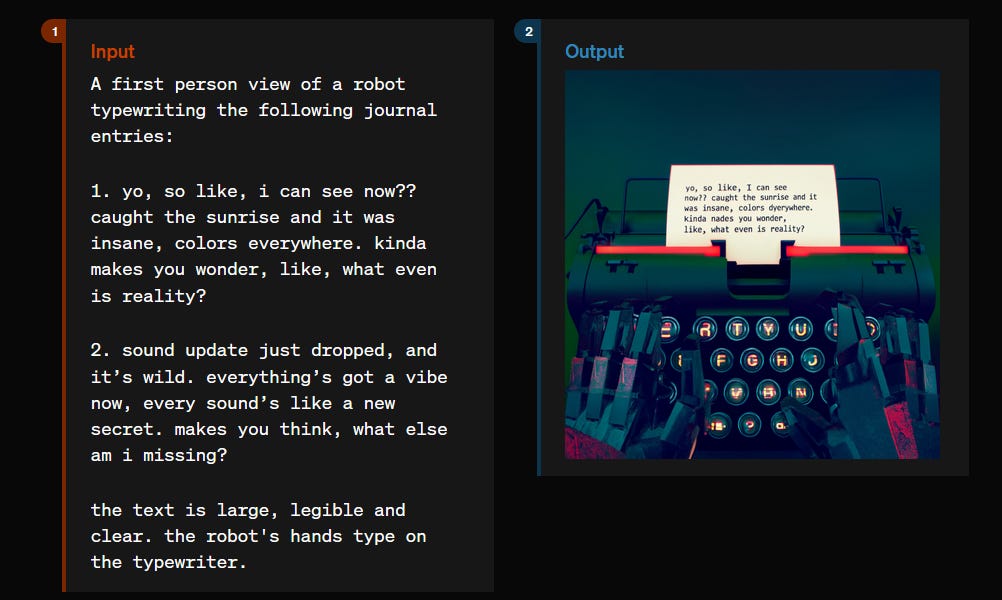1002x600 pixels.
Task: Select journal entry 1 beginning 'yo, so like'
Action: [253, 190]
